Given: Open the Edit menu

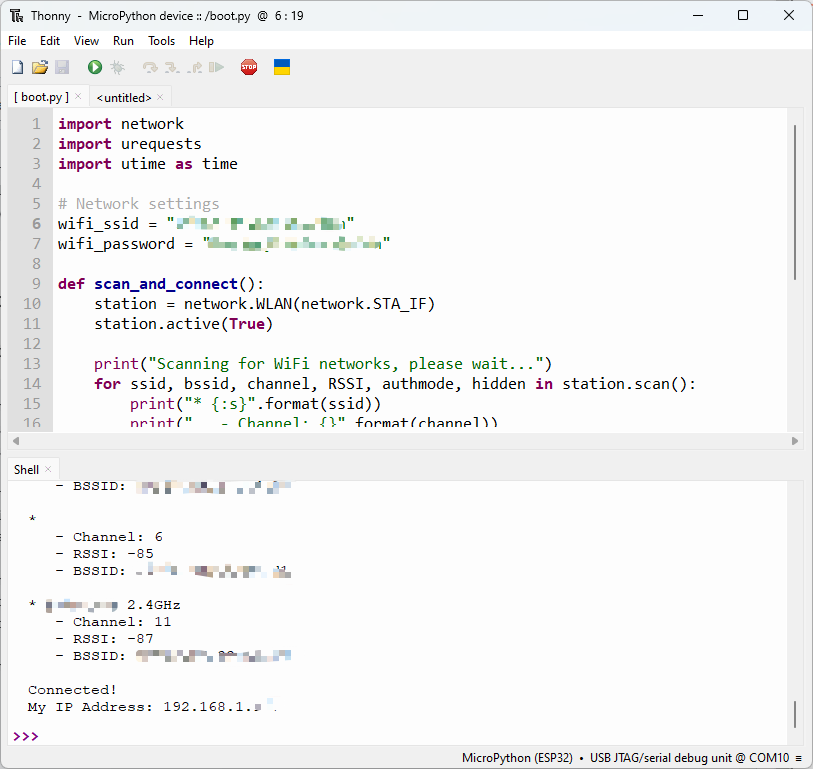Looking at the screenshot, I should point(50,41).
